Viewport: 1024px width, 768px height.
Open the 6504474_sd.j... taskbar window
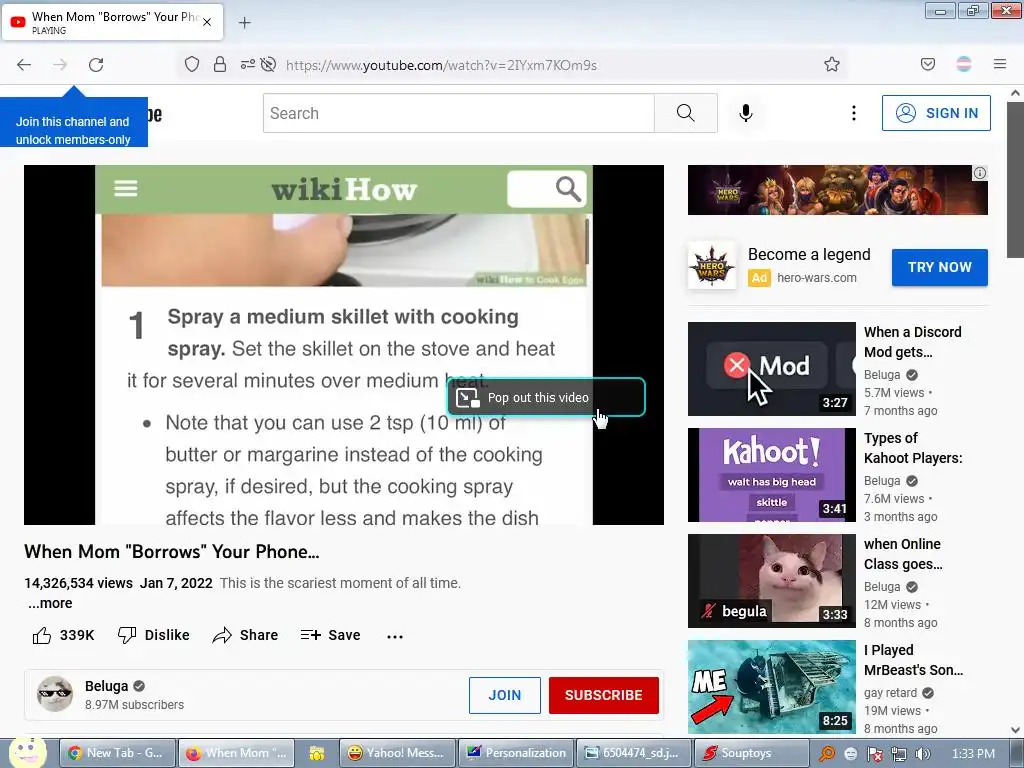(632, 753)
